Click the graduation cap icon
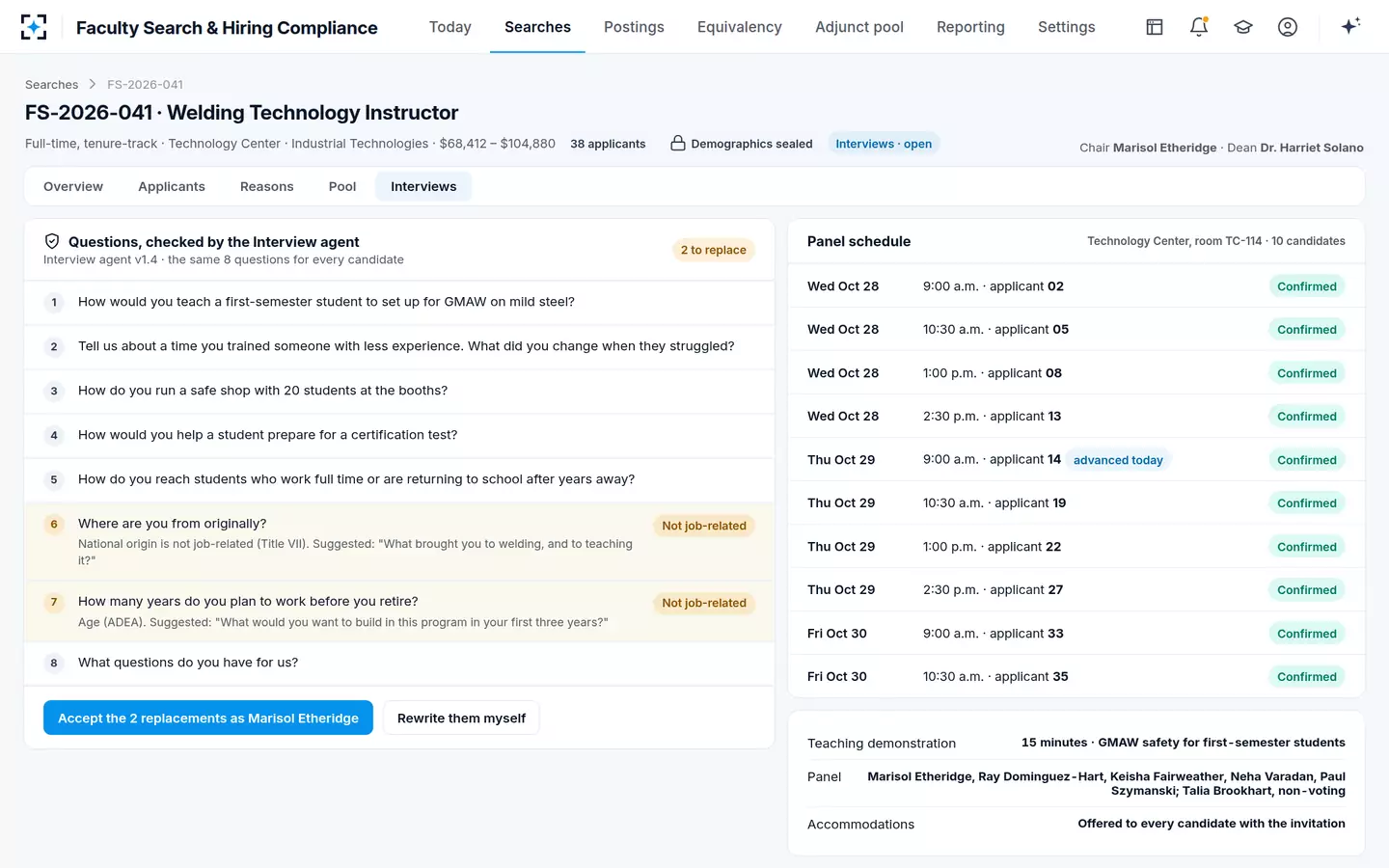 pyautogui.click(x=1243, y=27)
